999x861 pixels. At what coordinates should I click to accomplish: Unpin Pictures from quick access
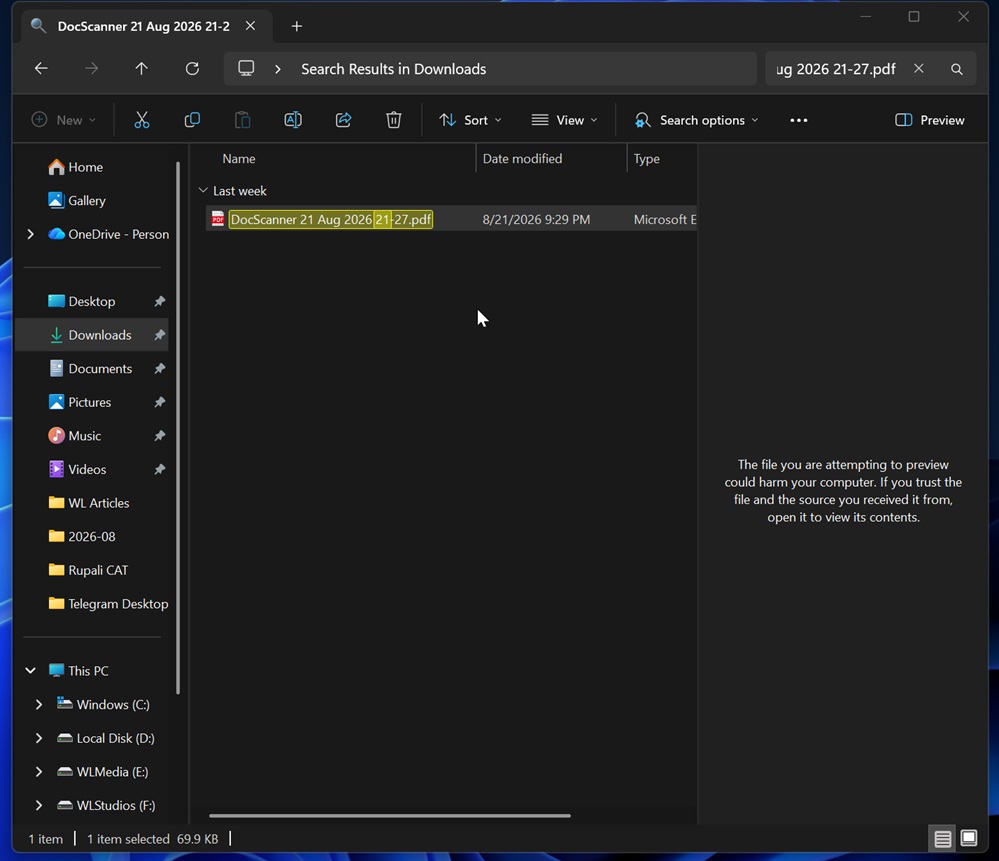pyautogui.click(x=160, y=402)
